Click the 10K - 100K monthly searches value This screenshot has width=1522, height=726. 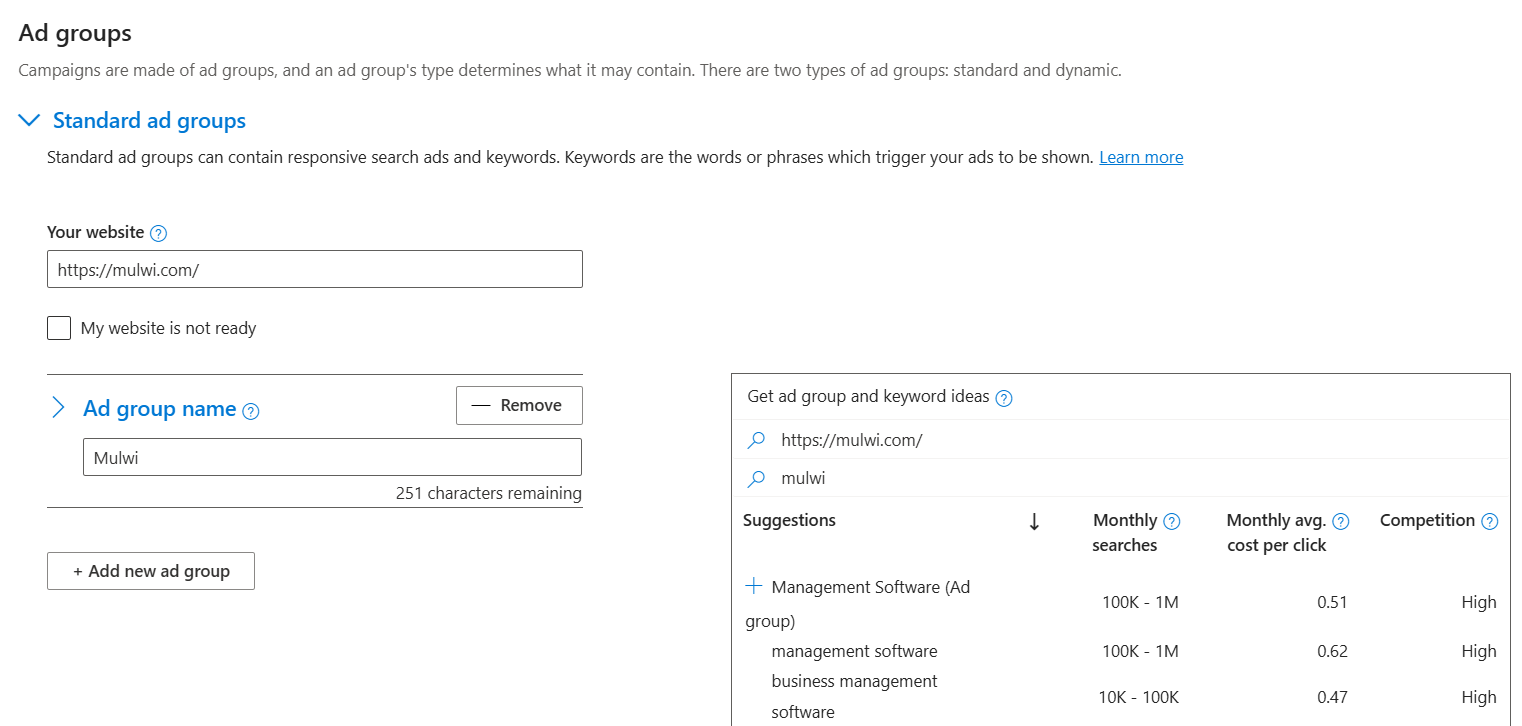(x=1139, y=697)
